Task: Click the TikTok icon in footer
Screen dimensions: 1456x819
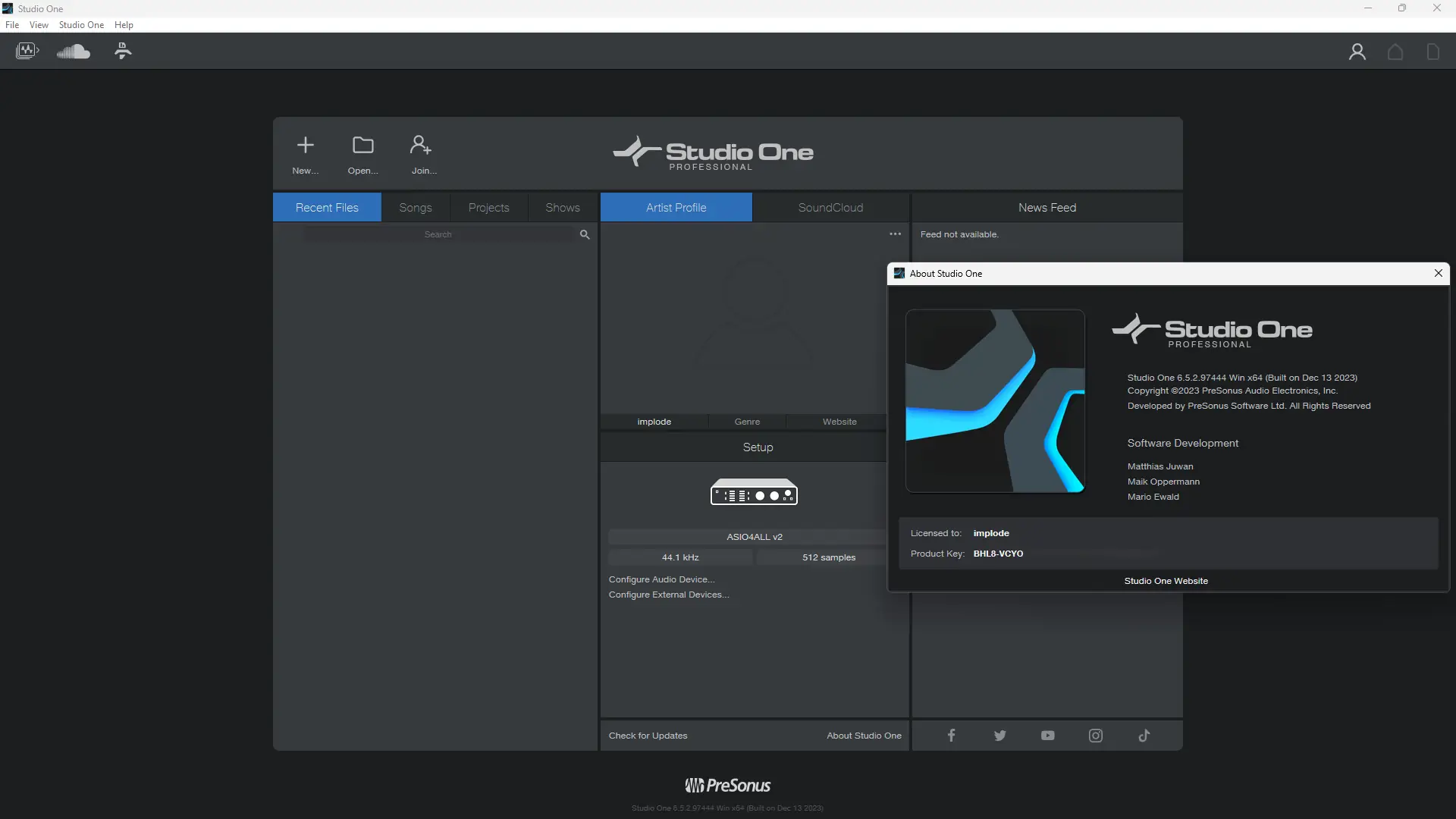Action: click(x=1144, y=735)
